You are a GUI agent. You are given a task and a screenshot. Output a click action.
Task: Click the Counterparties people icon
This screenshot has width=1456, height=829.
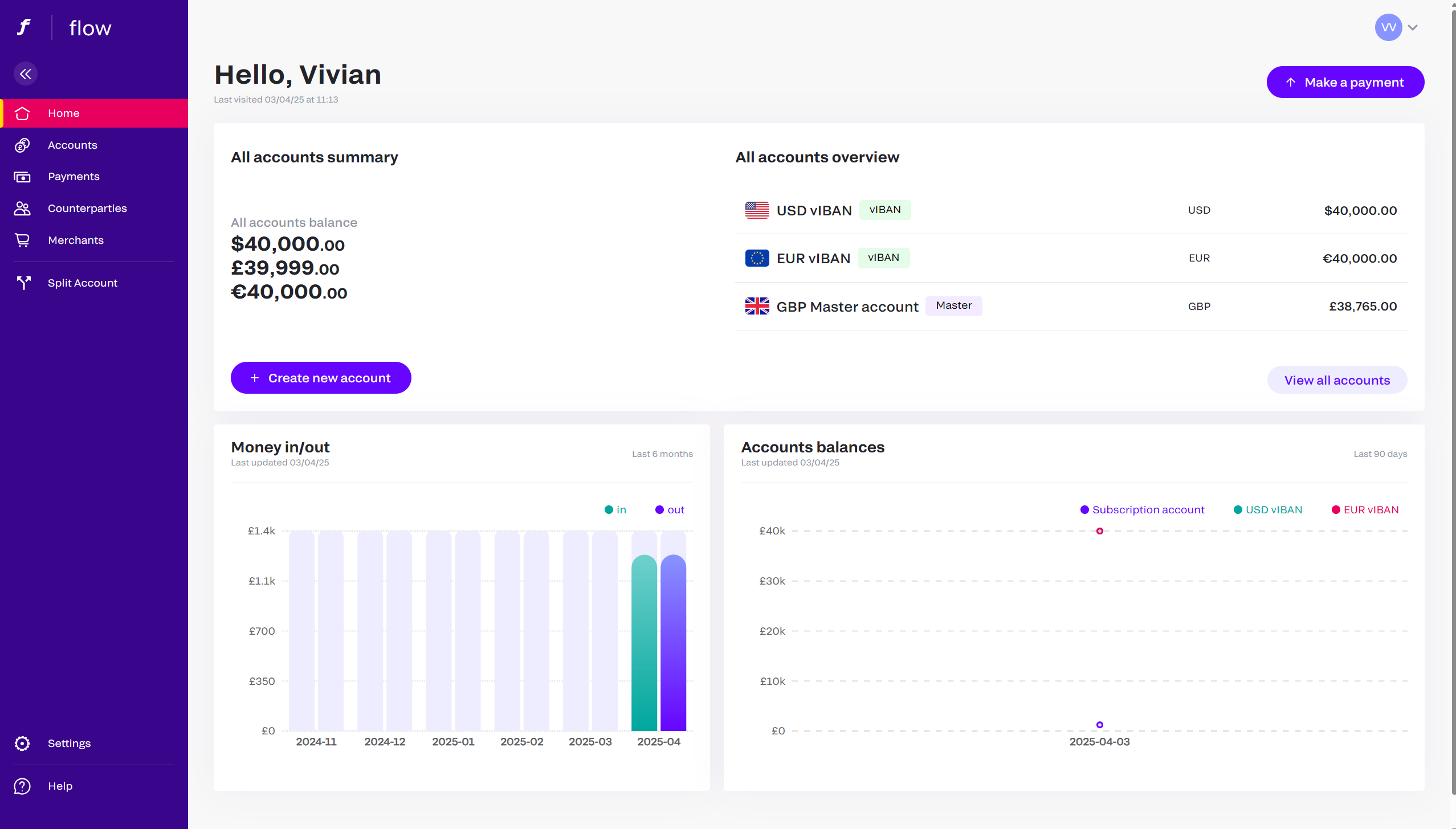pyautogui.click(x=22, y=209)
